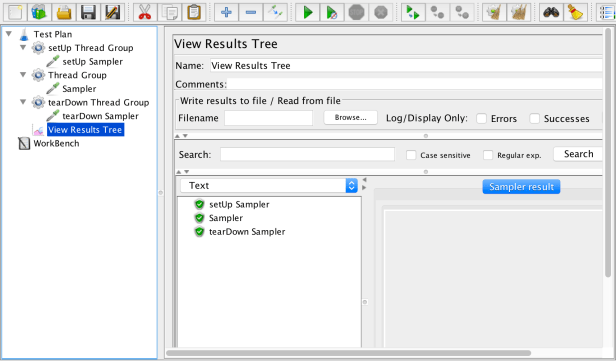Select Sampler under Thread Group
Image resolution: width=616 pixels, height=361 pixels.
click(79, 89)
